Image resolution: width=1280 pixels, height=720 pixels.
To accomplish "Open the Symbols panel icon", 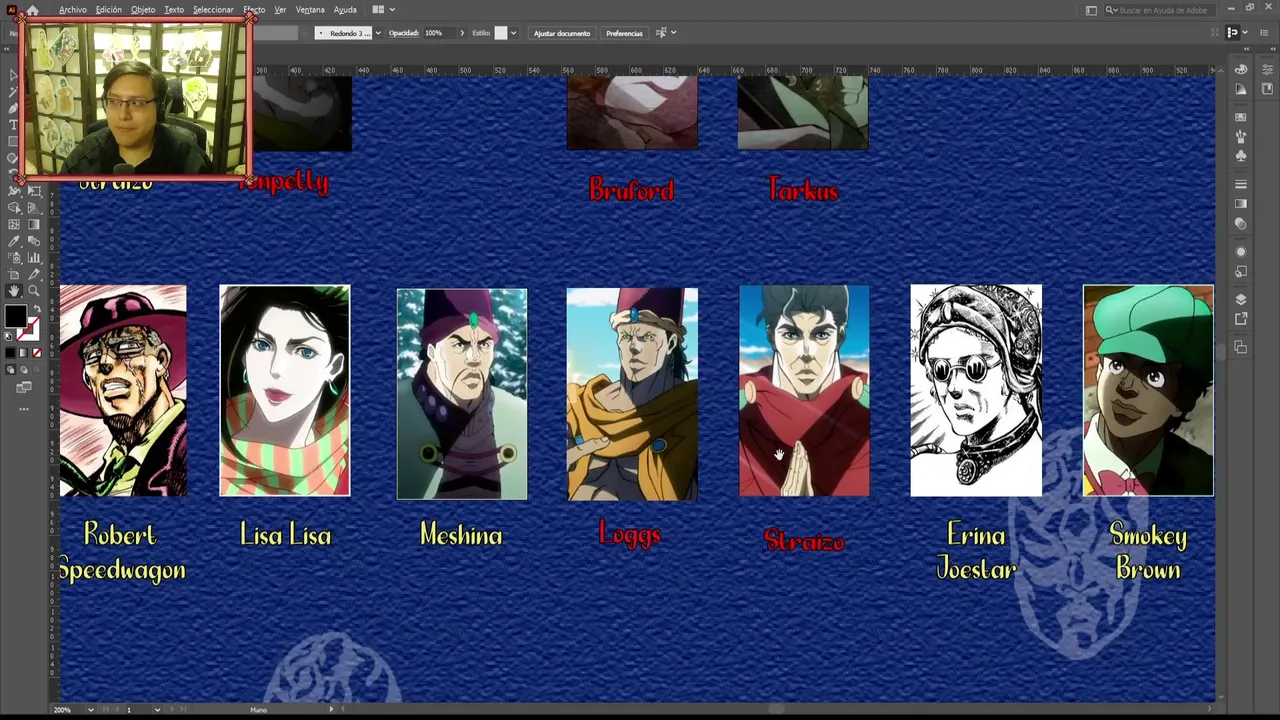I will tap(1241, 155).
